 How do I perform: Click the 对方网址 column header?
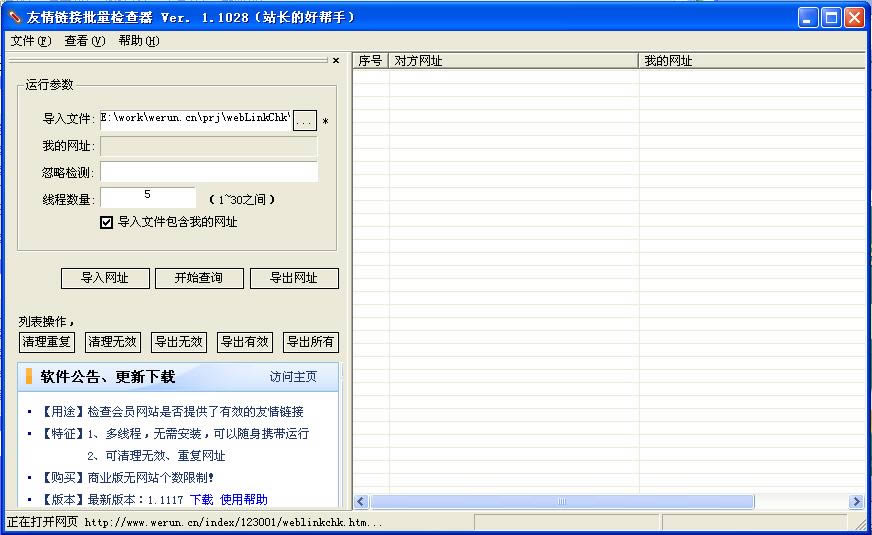coord(513,61)
